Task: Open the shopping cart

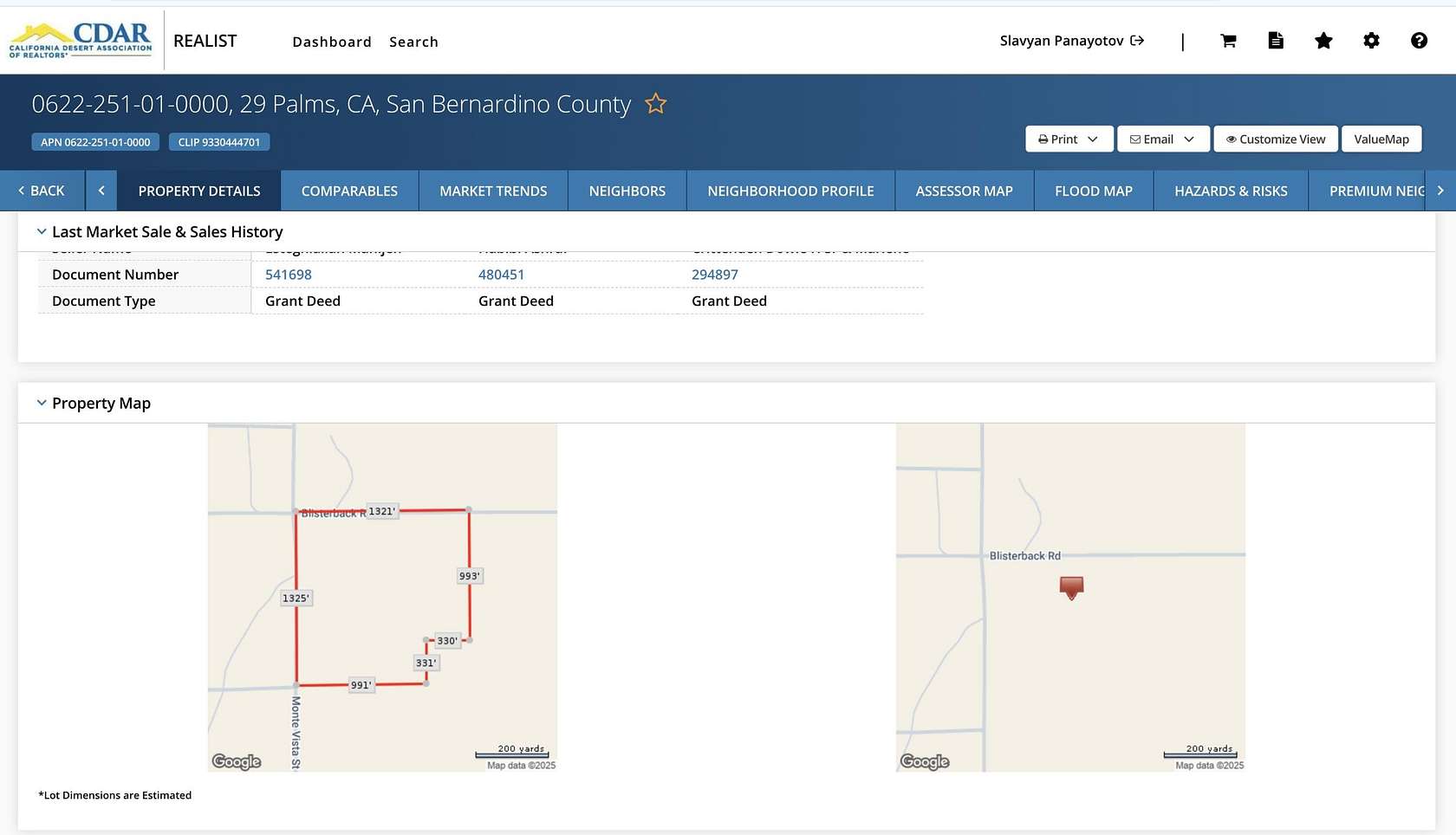Action: [x=1228, y=40]
